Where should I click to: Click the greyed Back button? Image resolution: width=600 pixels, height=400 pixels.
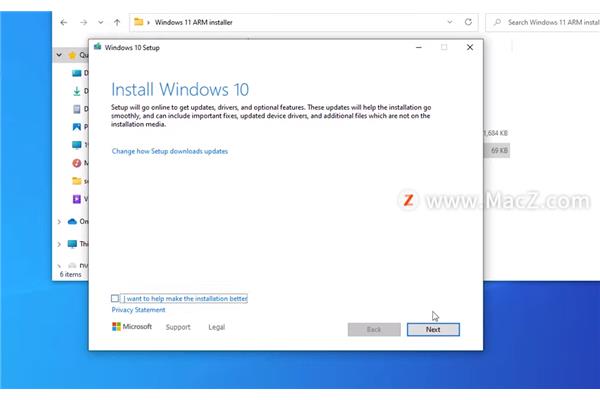(x=374, y=330)
